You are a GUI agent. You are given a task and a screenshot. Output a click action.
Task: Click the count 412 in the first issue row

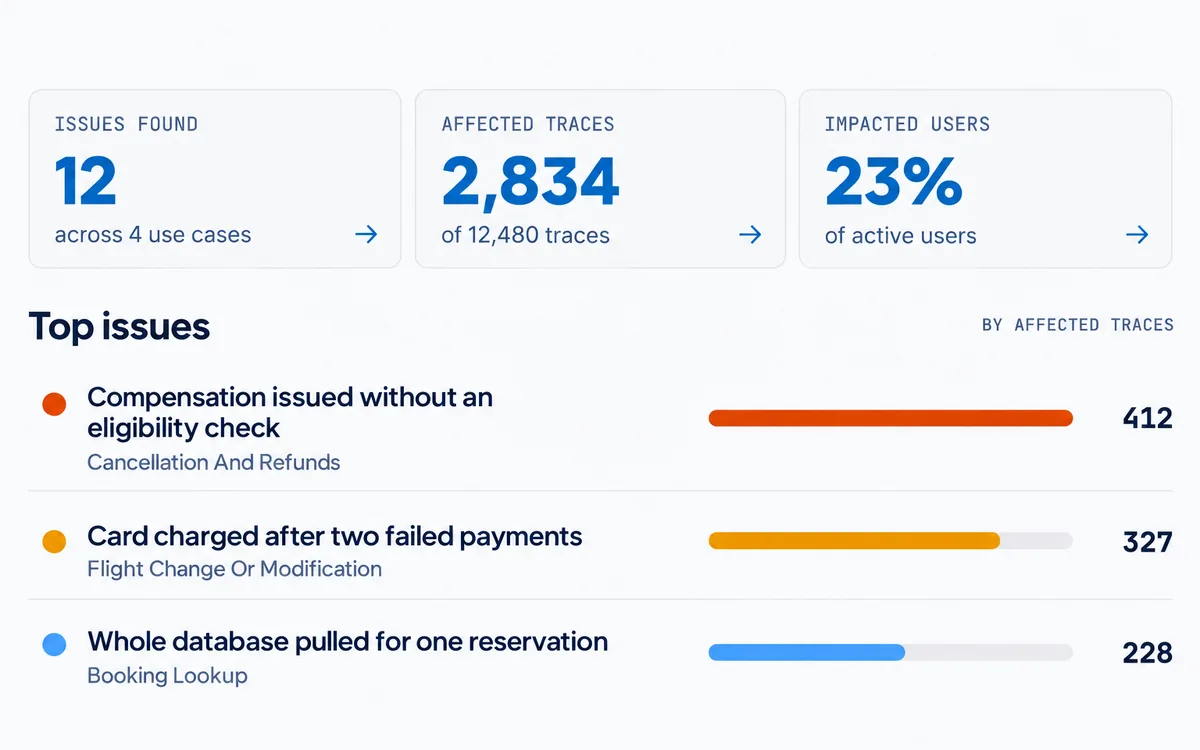pyautogui.click(x=1148, y=418)
